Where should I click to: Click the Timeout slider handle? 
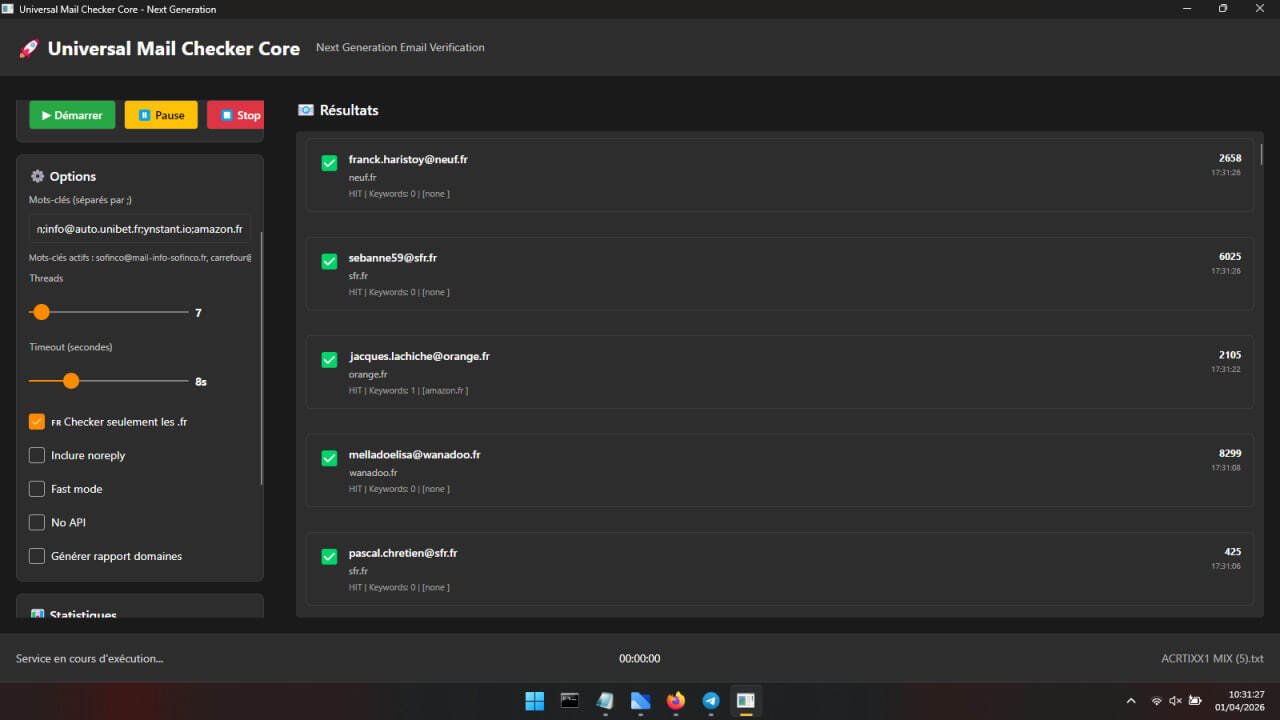click(71, 381)
